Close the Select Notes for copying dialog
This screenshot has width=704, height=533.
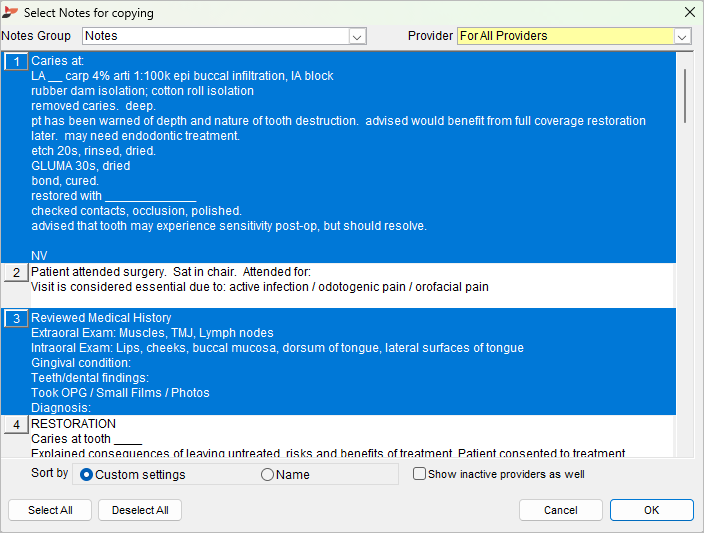point(690,12)
